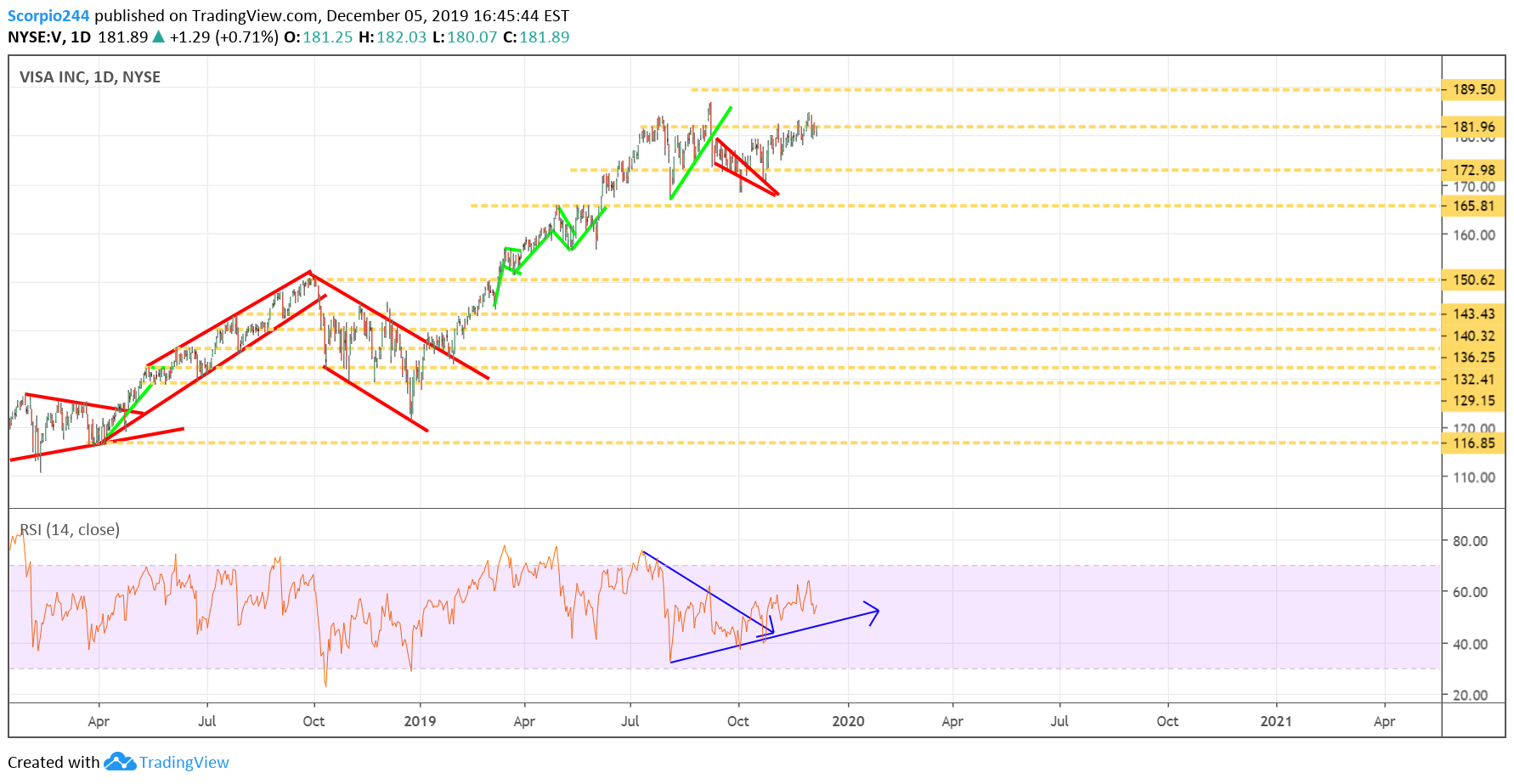Click the RSI 60.00 axis value

[1470, 592]
